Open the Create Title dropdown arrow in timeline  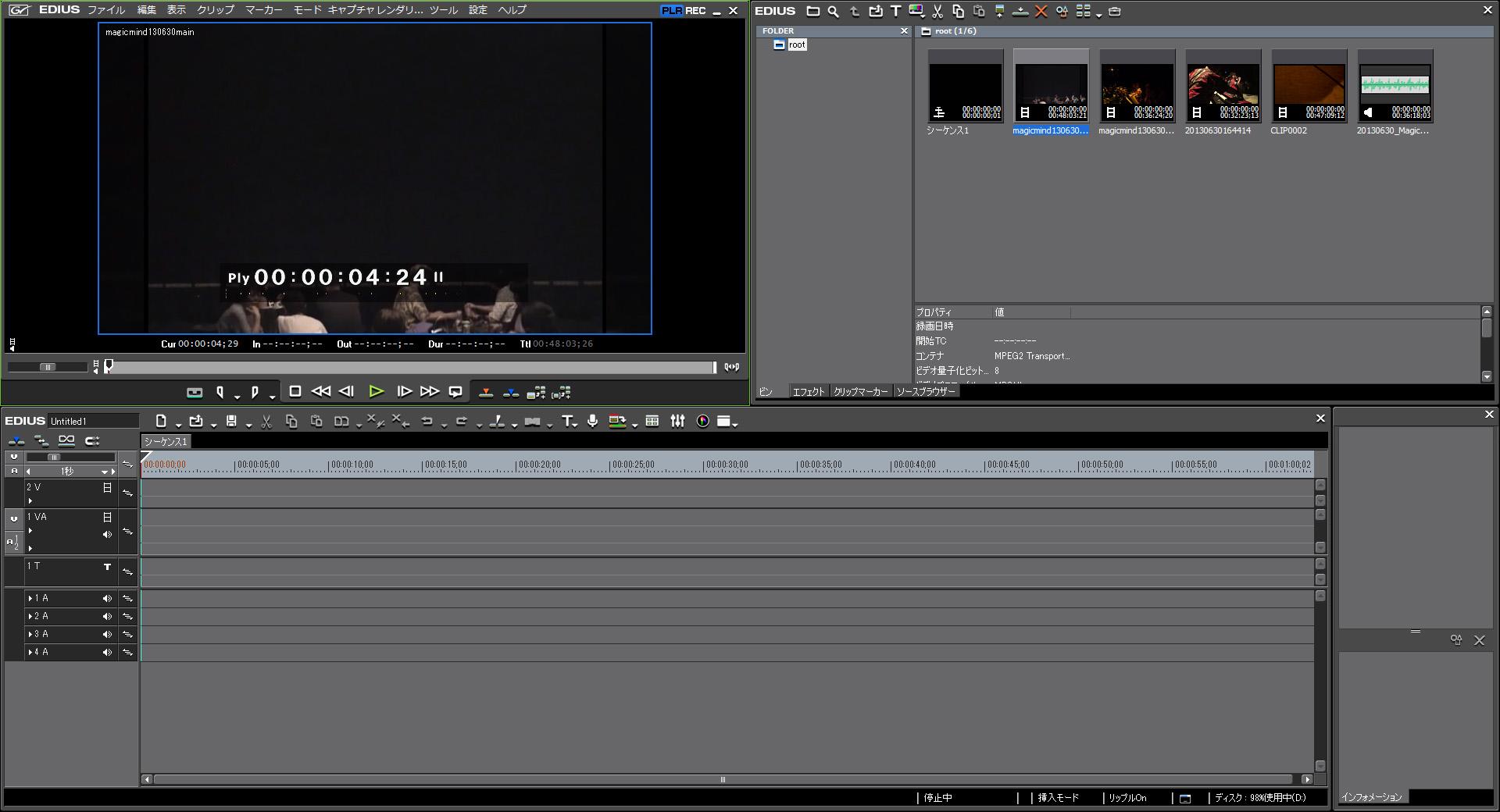pyautogui.click(x=577, y=424)
